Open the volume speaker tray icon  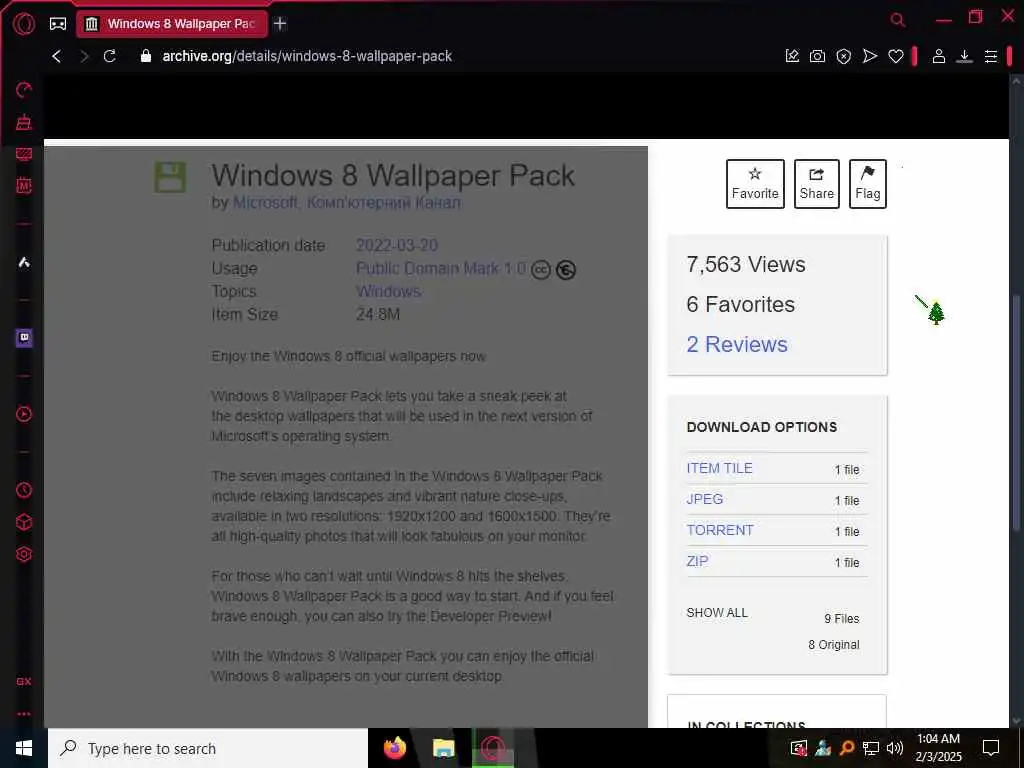pos(895,748)
